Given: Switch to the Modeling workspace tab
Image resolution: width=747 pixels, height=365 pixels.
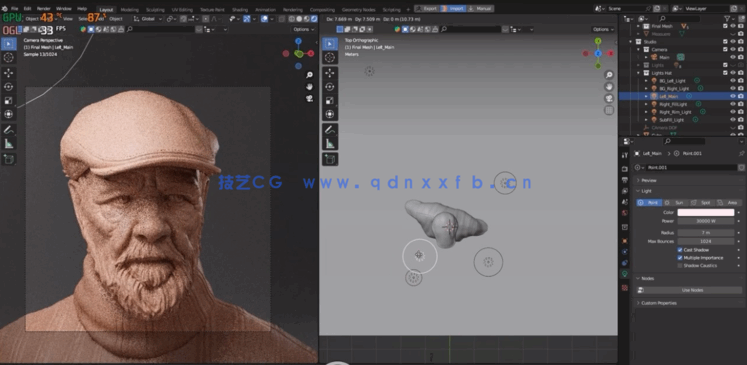Looking at the screenshot, I should (130, 10).
